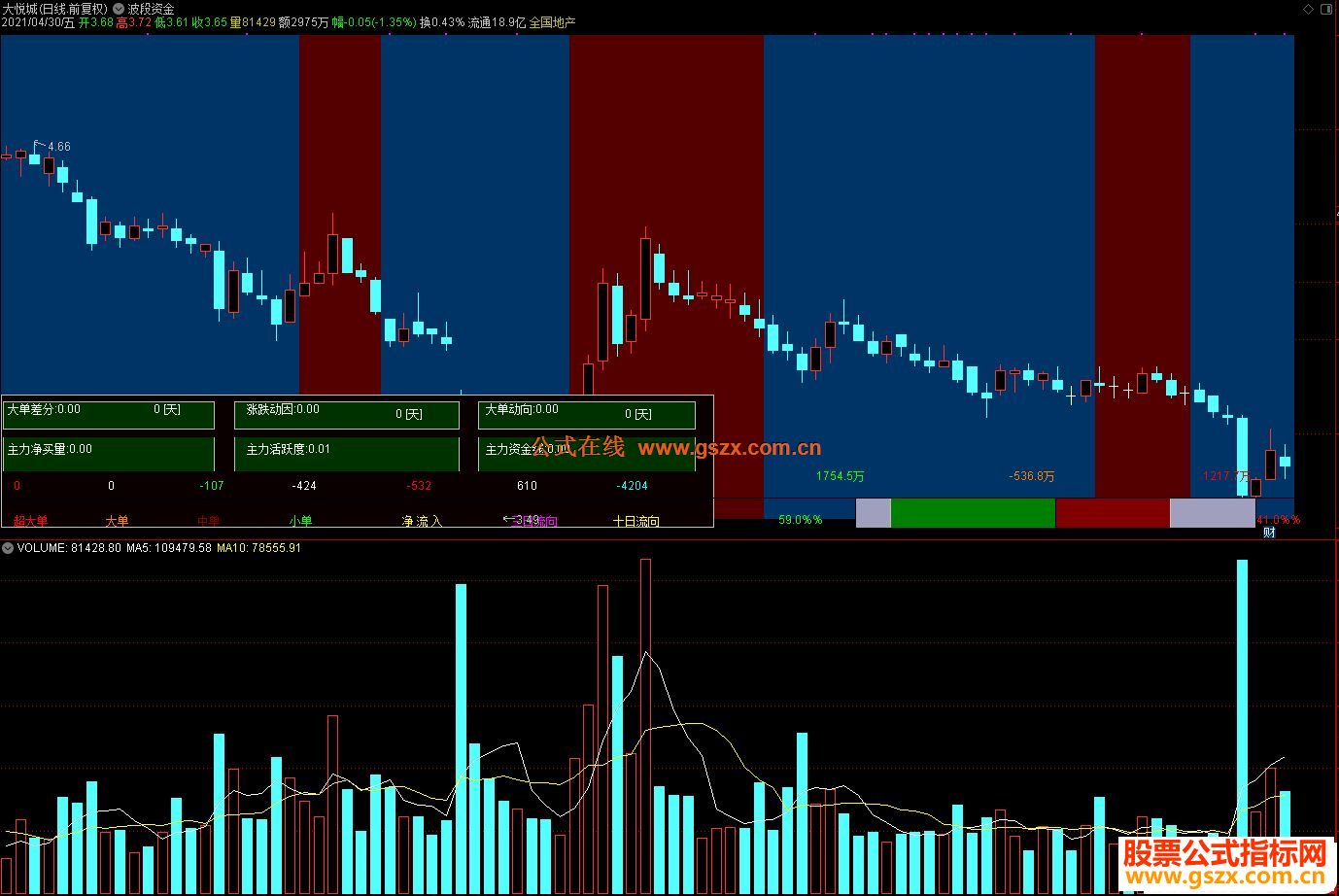This screenshot has width=1339, height=896.
Task: Click the 大单差分:0.00 box
Action: point(108,414)
